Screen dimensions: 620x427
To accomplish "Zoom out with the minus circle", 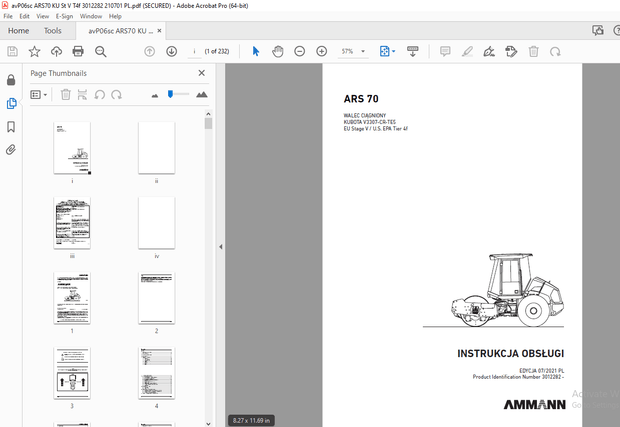I will (x=300, y=51).
